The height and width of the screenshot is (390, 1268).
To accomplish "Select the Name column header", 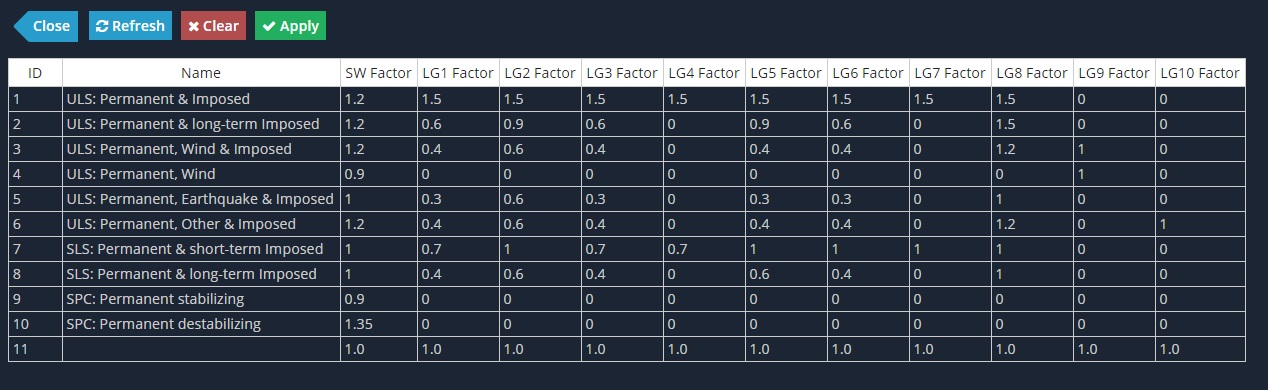I will pos(201,73).
